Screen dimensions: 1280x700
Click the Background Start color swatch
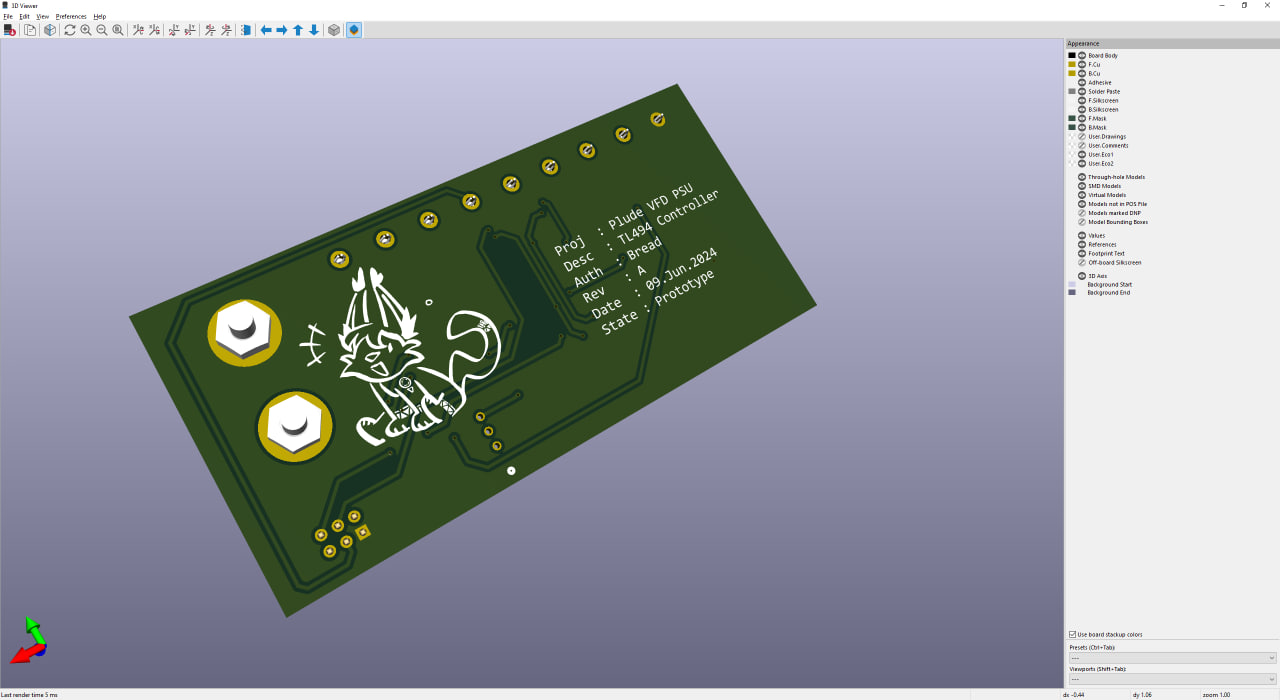tap(1071, 285)
